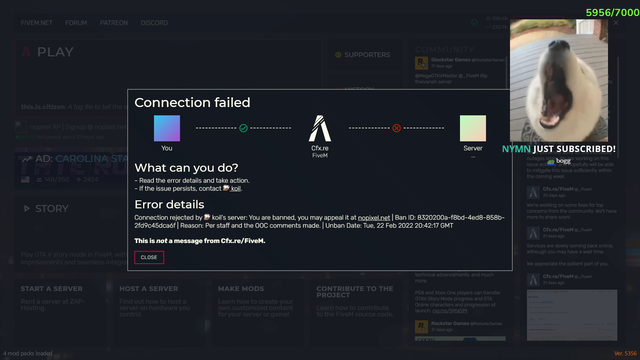This screenshot has width=640, height=360.
Task: Open the SUPPORTERS tab
Action: point(367,55)
